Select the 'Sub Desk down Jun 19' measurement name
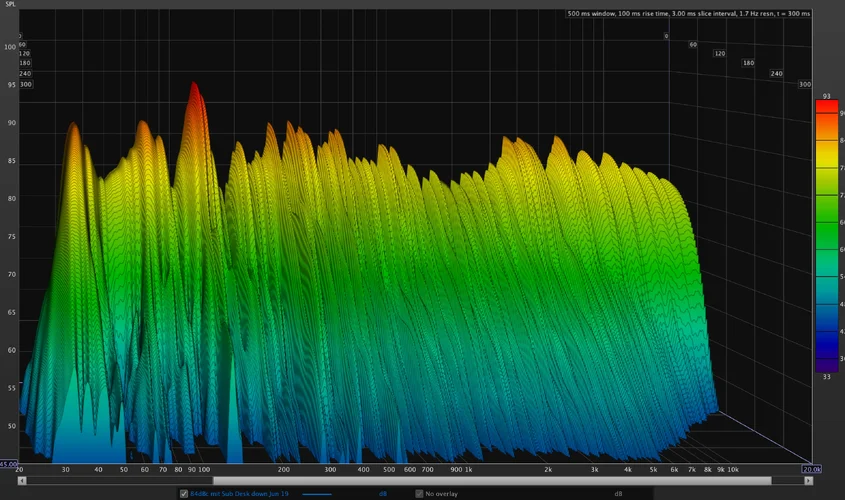The image size is (845, 500). pyautogui.click(x=238, y=493)
